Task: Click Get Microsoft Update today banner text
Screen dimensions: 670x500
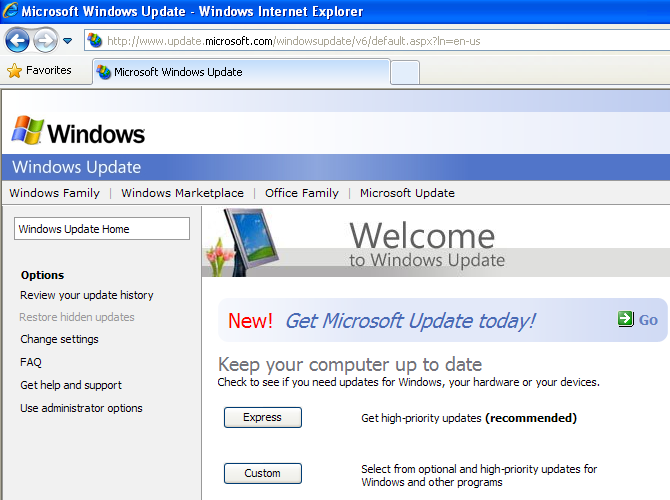Action: point(410,321)
